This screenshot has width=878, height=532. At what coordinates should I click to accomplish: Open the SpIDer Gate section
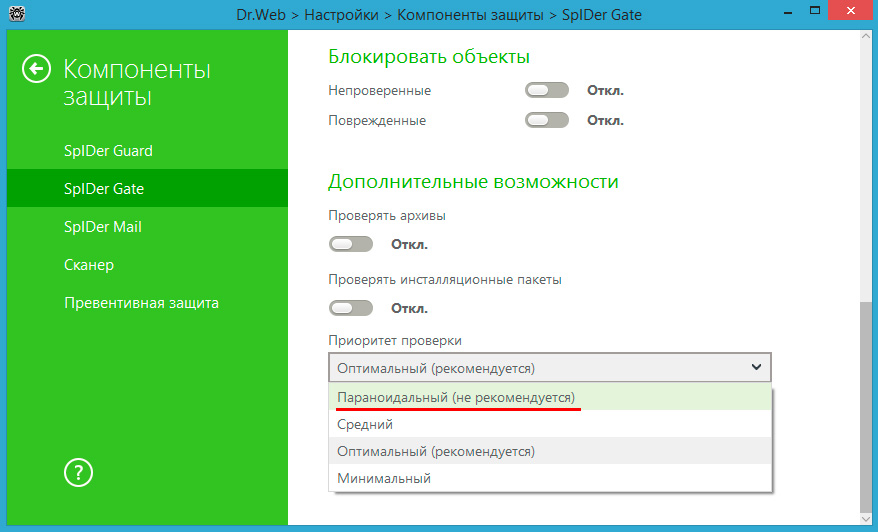point(147,189)
